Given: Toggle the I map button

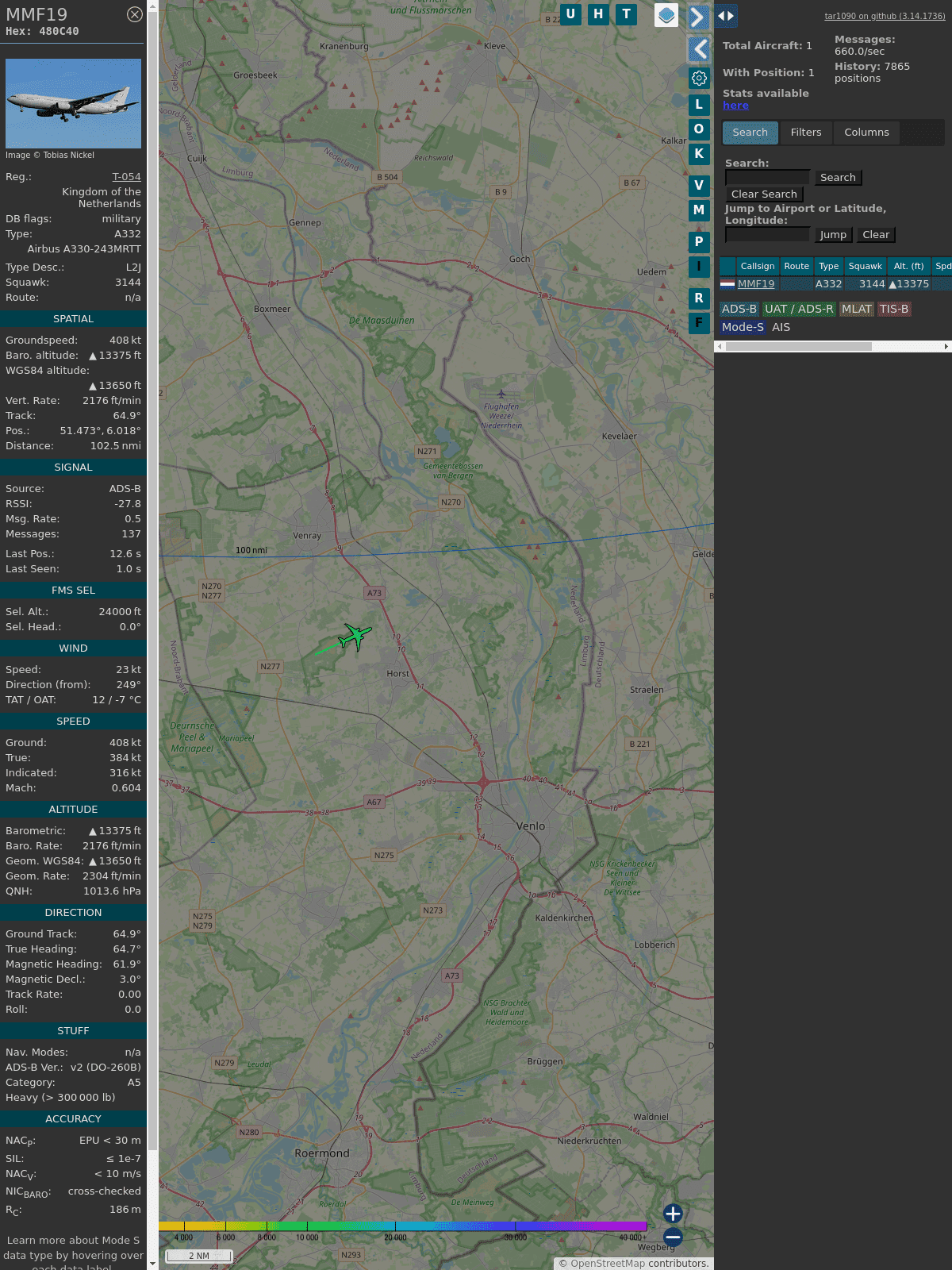Looking at the screenshot, I should point(699,266).
